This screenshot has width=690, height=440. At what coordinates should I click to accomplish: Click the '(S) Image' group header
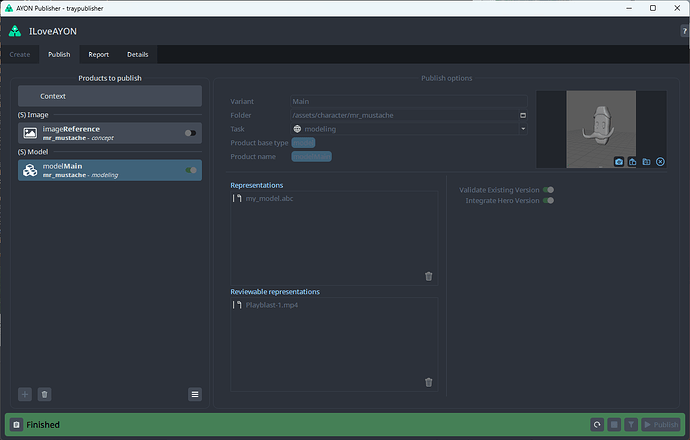coord(33,115)
